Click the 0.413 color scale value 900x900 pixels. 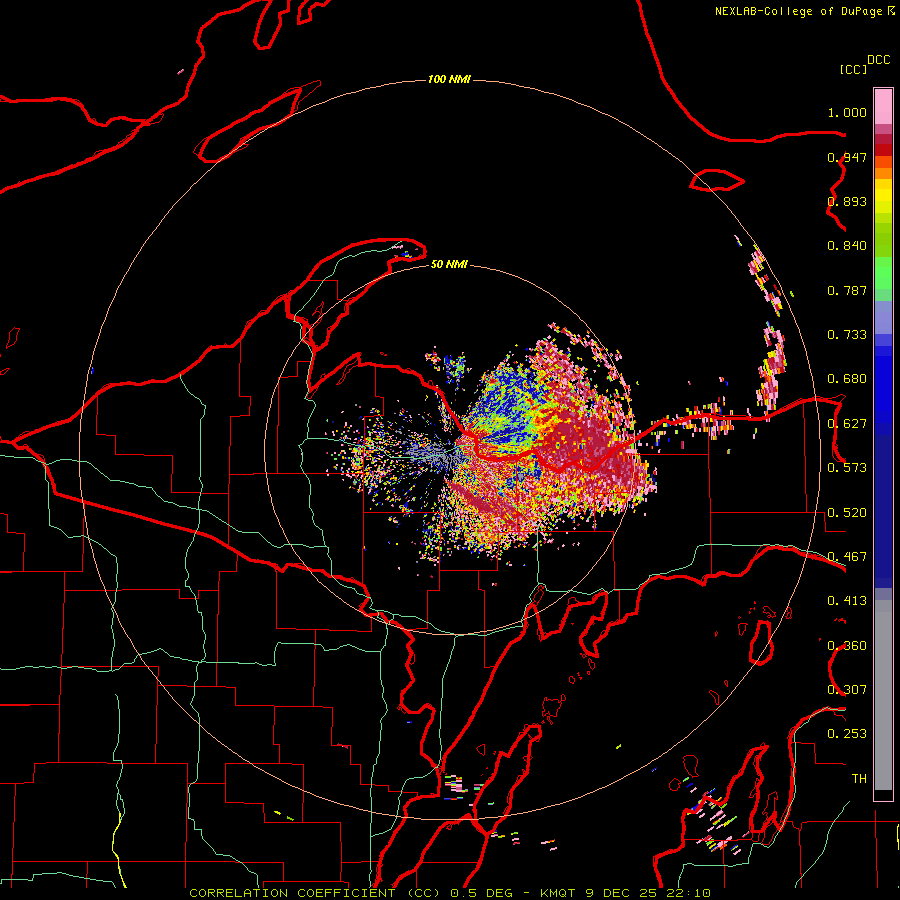(x=847, y=601)
